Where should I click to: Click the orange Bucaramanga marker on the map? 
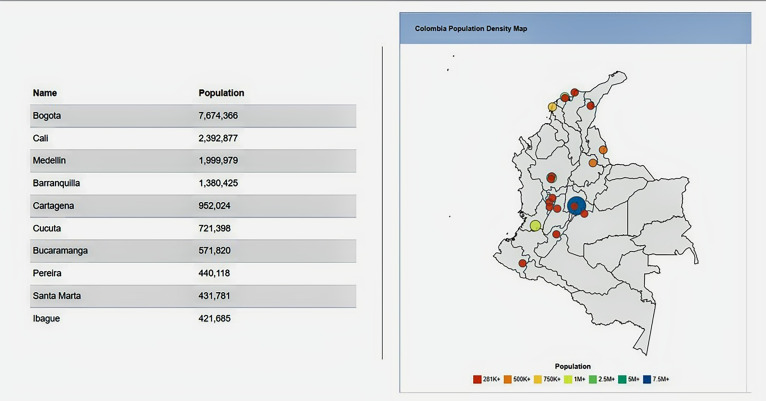593,162
